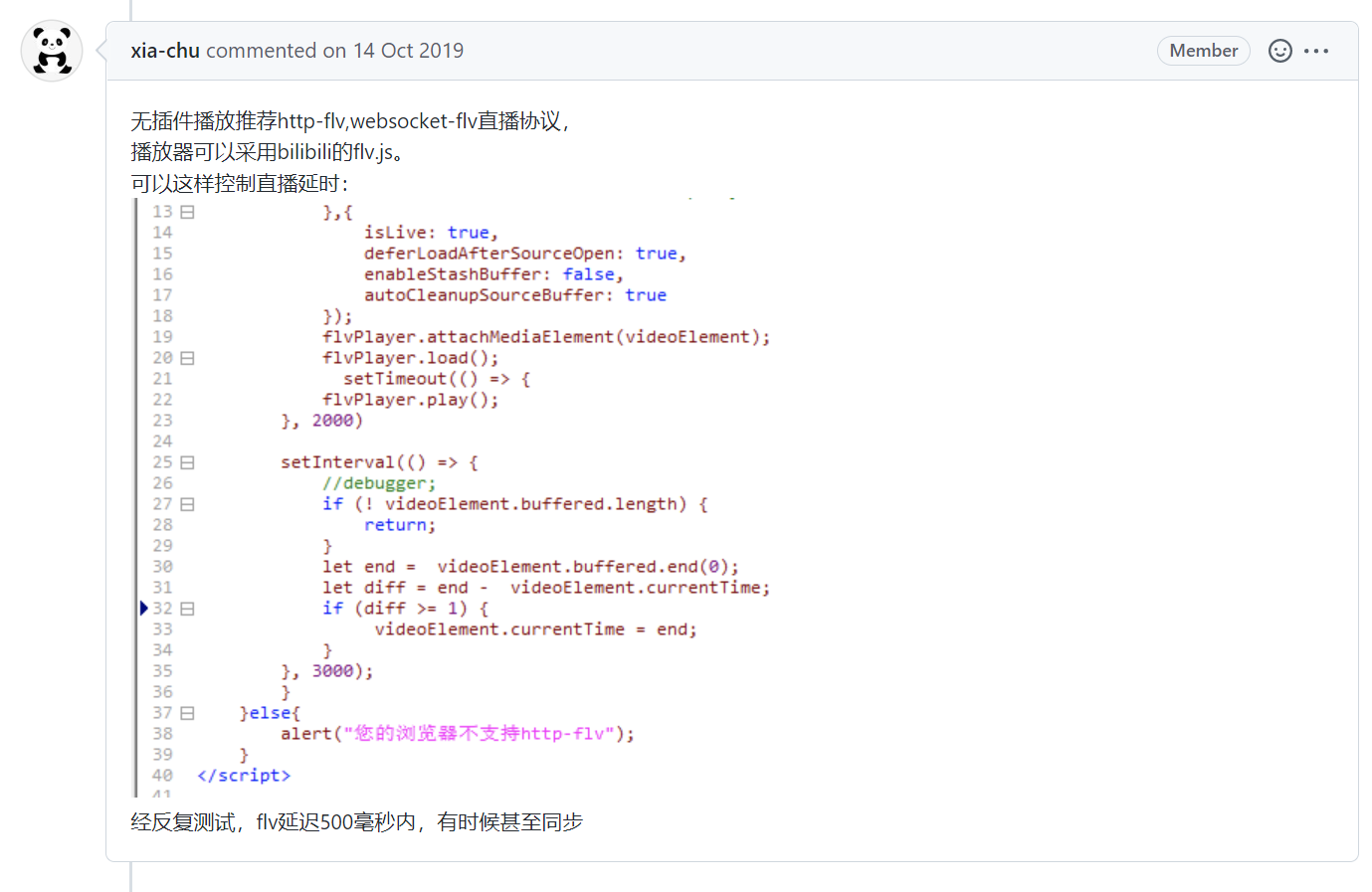The height and width of the screenshot is (892, 1372).
Task: Click the text '无插件播放推荐http-flv,websocket-flv直播协议,'
Action: coord(349,121)
